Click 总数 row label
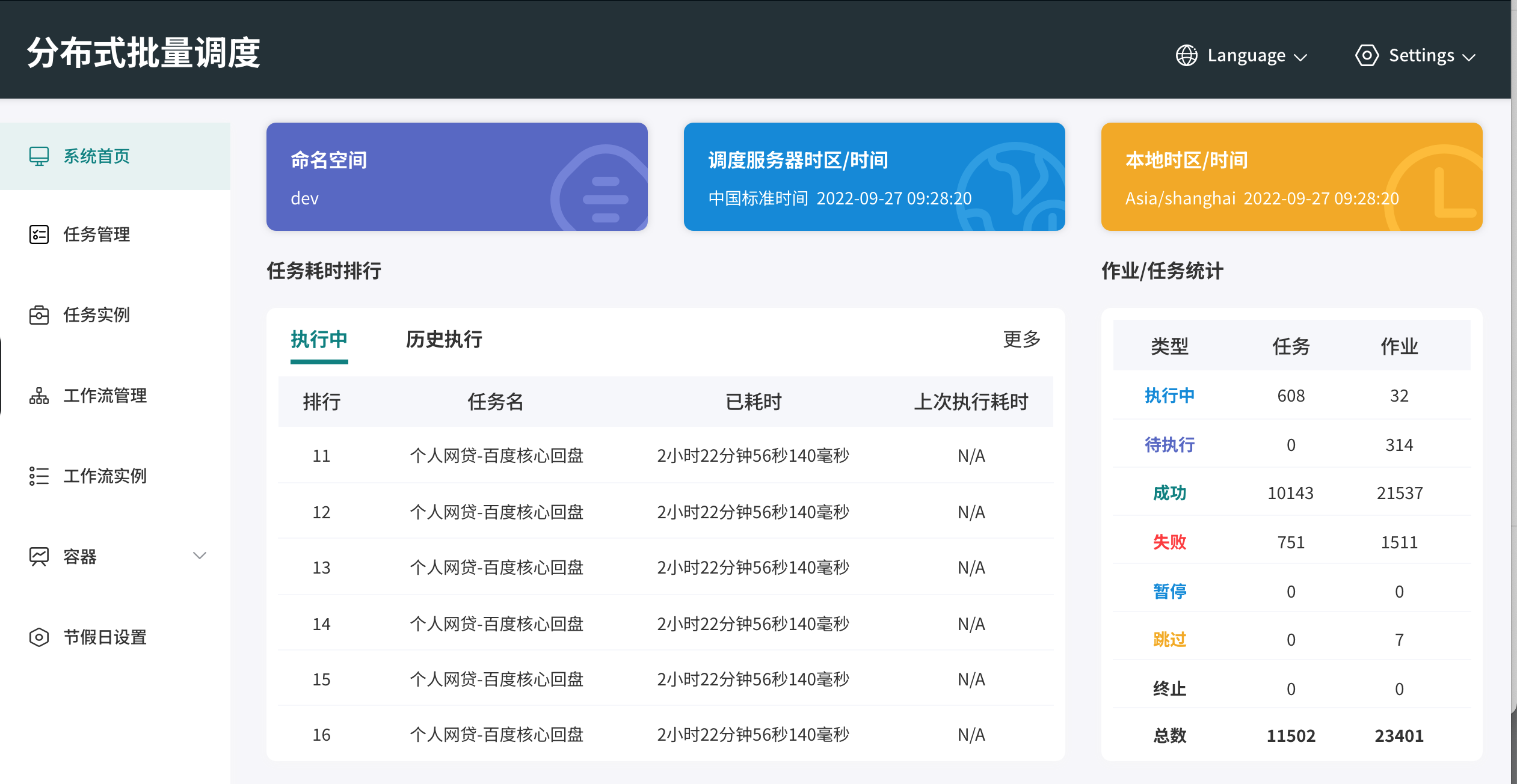Image resolution: width=1517 pixels, height=784 pixels. point(1169,736)
